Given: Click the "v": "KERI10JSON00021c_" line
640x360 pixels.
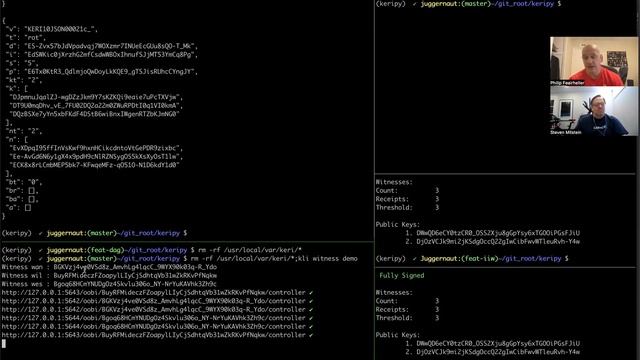Looking at the screenshot, I should (52, 29).
